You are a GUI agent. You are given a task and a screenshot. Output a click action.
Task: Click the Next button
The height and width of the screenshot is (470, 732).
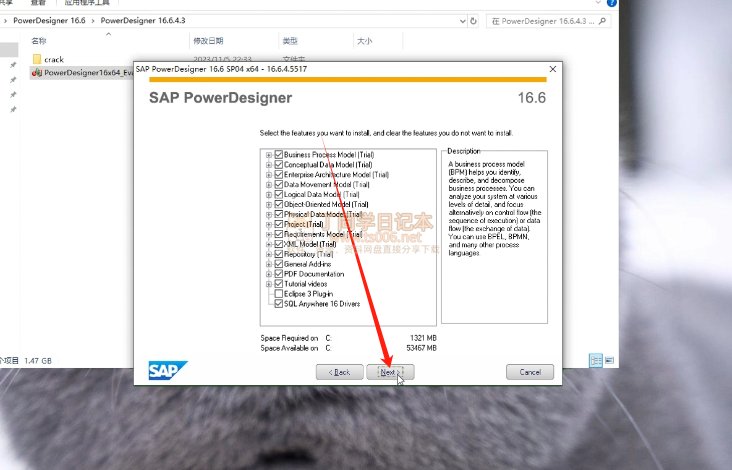pyautogui.click(x=390, y=372)
